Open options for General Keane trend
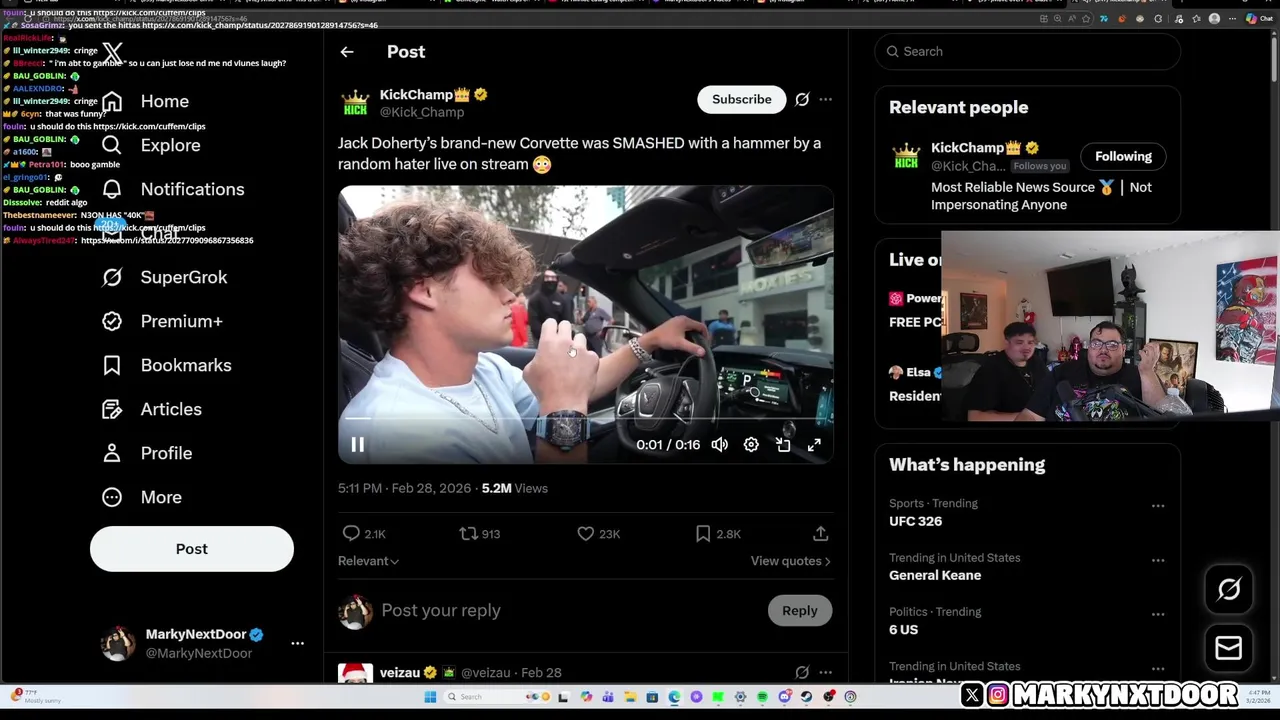The height and width of the screenshot is (720, 1280). [x=1158, y=560]
